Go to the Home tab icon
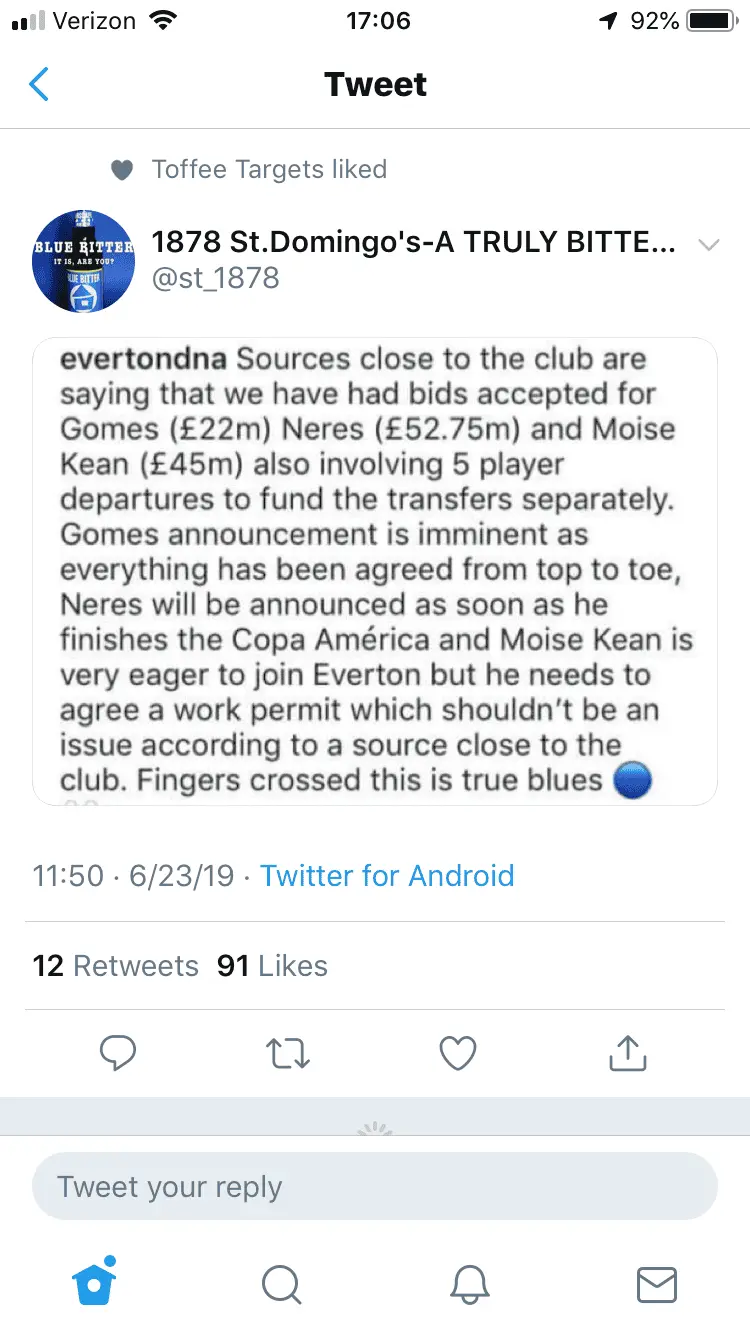Screen dimensions: 750x1334 (x=94, y=1284)
